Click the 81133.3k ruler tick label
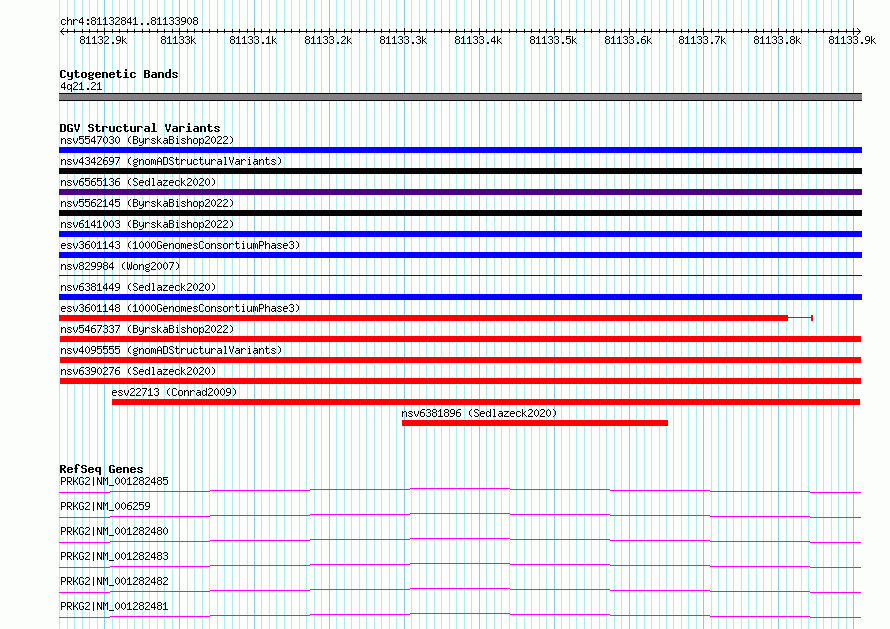The image size is (890, 629). pyautogui.click(x=403, y=40)
